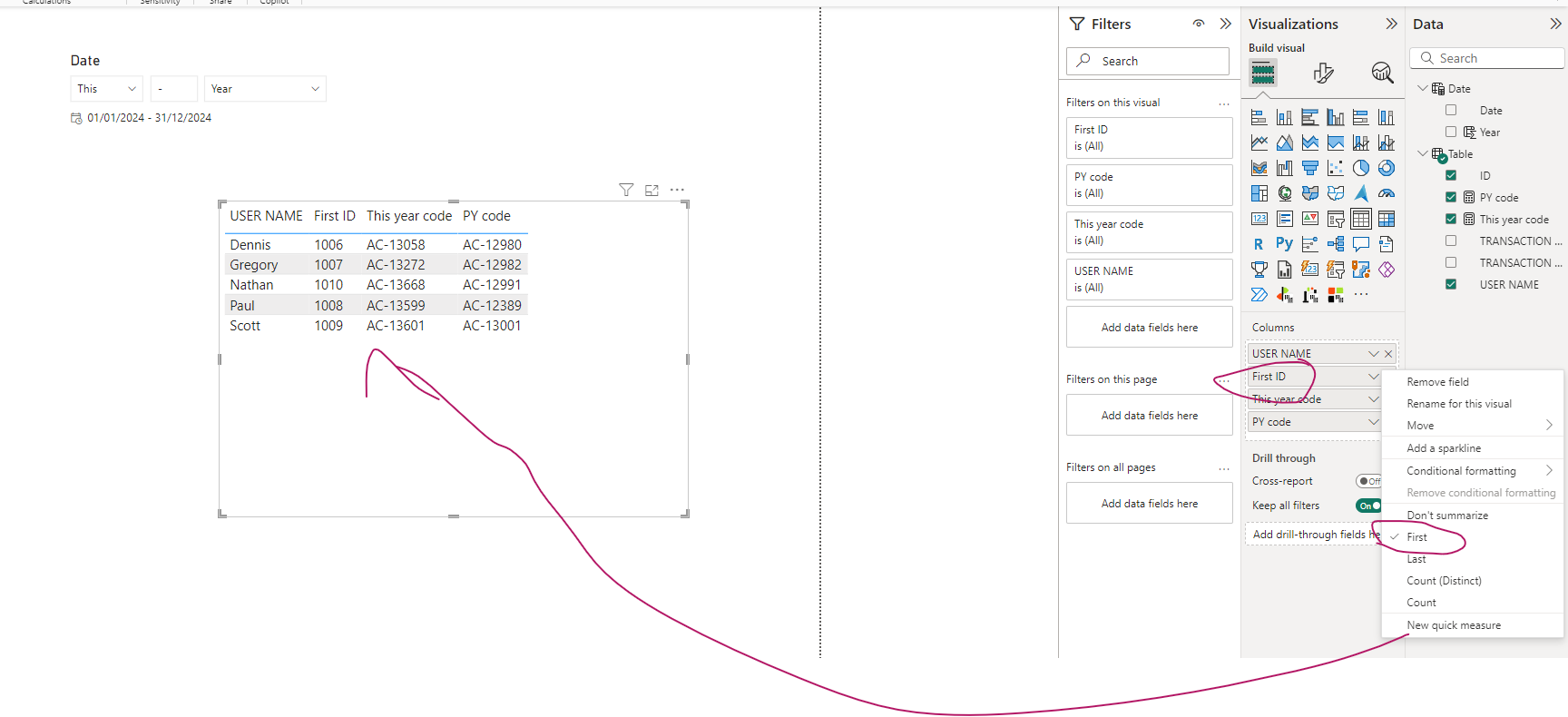Toggle the filter pane eye icon

click(1199, 24)
